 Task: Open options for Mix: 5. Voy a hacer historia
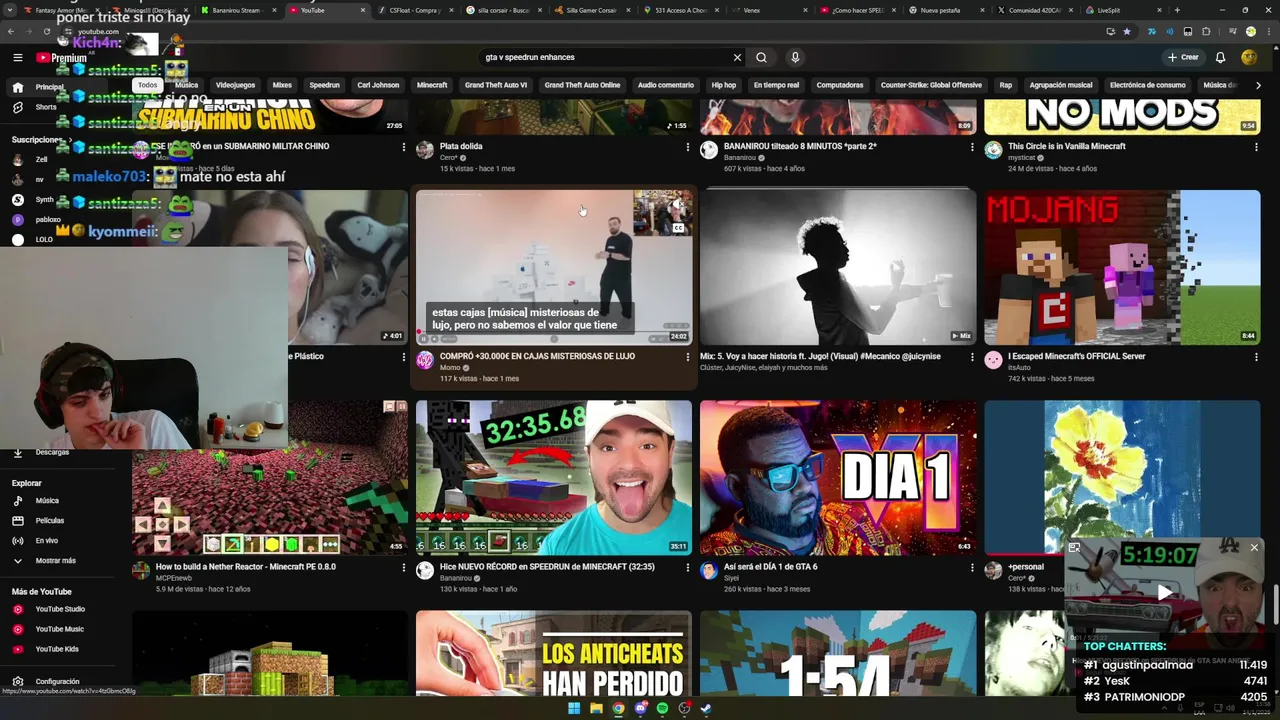(972, 357)
